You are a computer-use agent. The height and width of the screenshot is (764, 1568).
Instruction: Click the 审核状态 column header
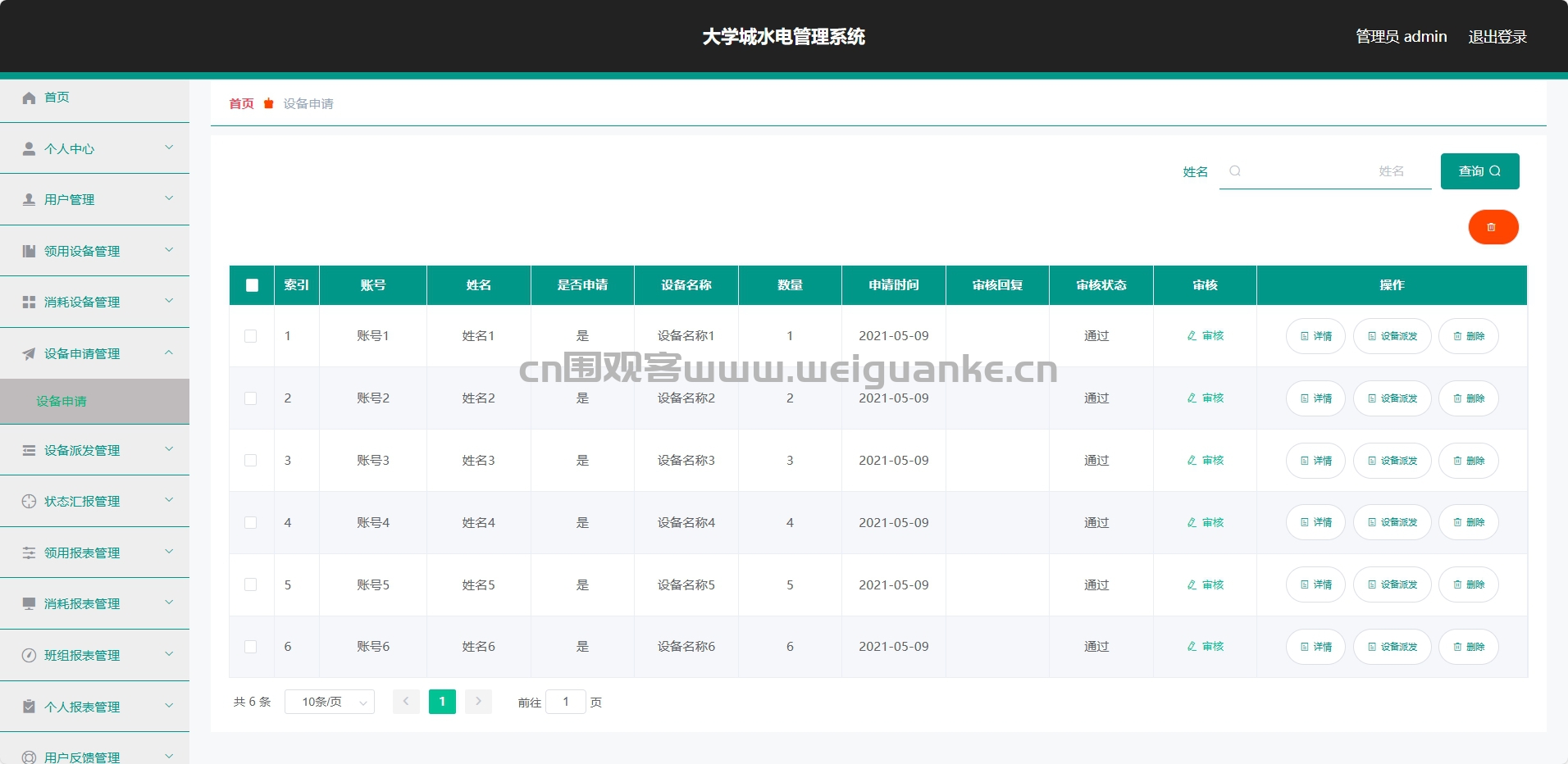[1101, 285]
